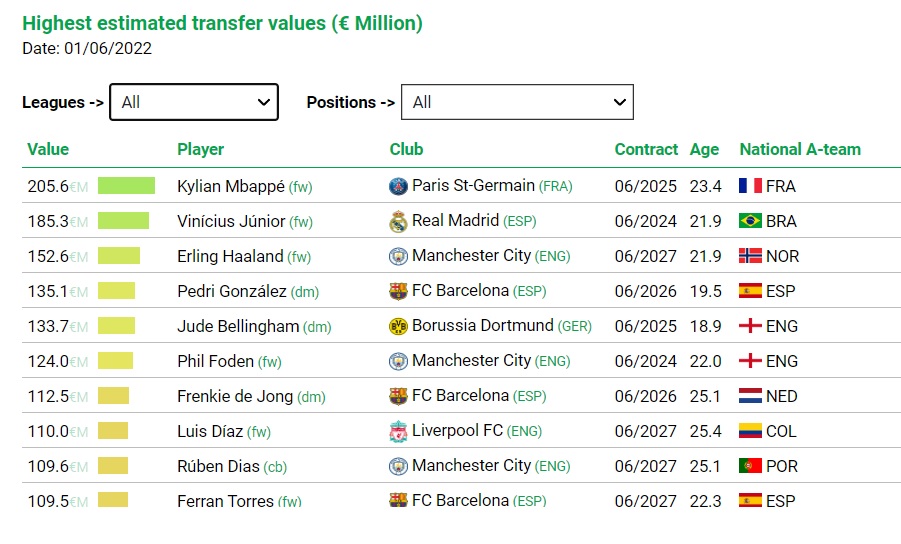Click the Leagues dropdown chevron arrow
The width and height of the screenshot is (901, 544).
264,102
